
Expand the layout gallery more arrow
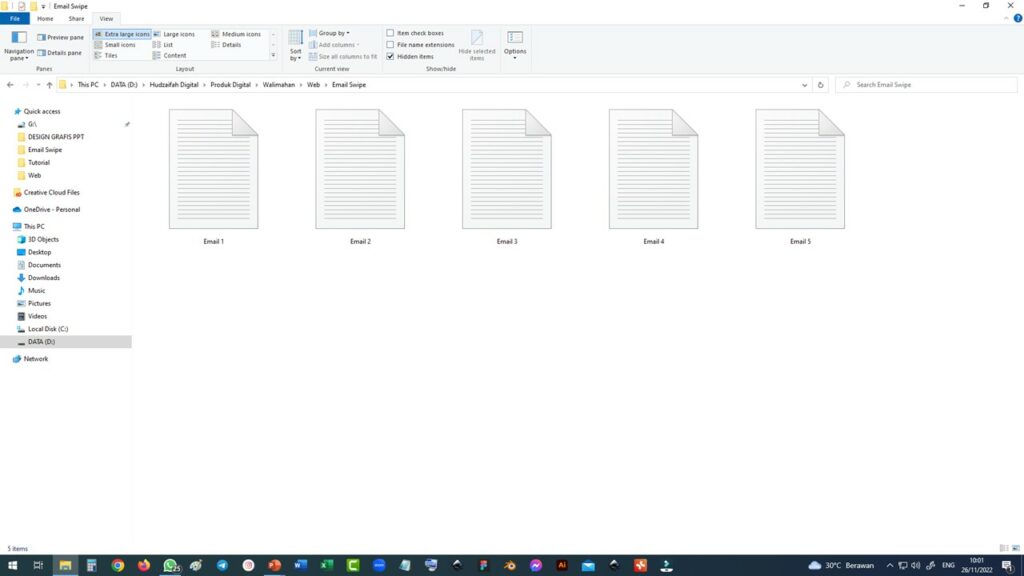point(273,56)
